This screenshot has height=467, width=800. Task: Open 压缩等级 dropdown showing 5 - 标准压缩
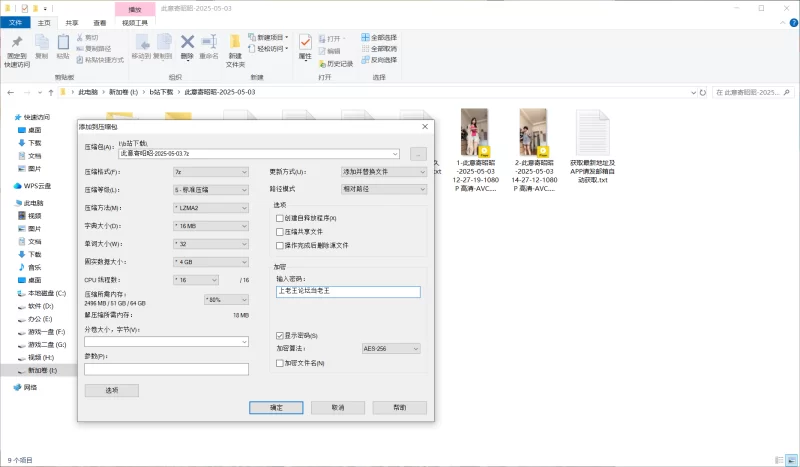[x=211, y=190]
